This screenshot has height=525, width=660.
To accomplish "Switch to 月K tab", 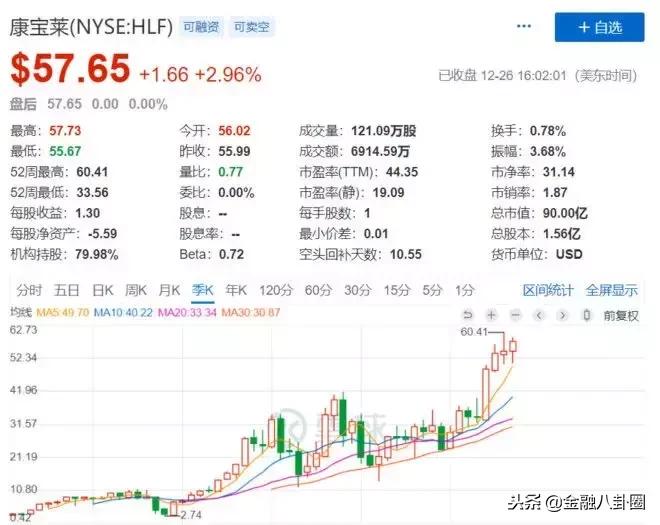I will click(x=169, y=290).
